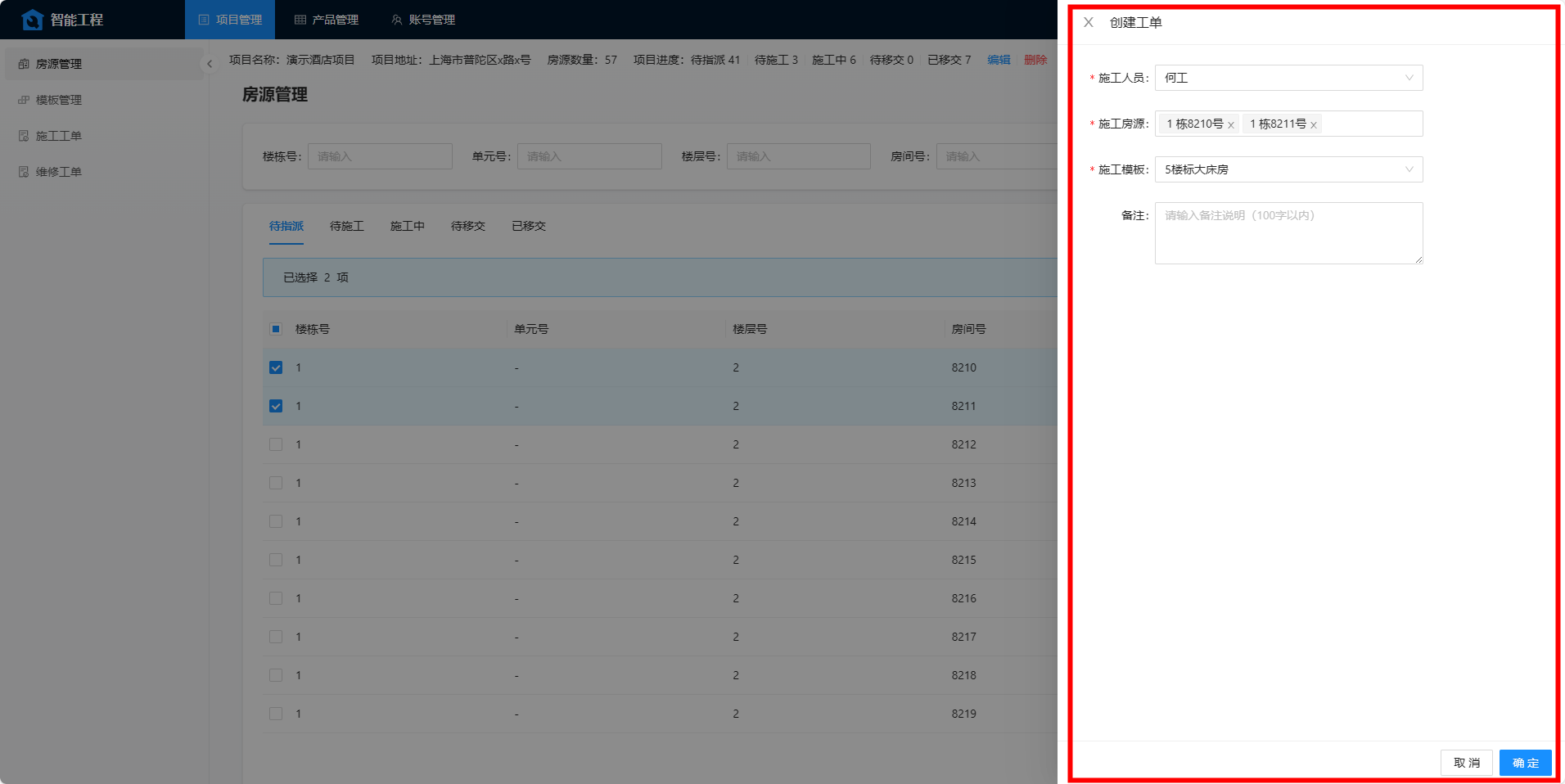Image resolution: width=1565 pixels, height=784 pixels.
Task: Check the row for room 8212
Action: pyautogui.click(x=276, y=444)
